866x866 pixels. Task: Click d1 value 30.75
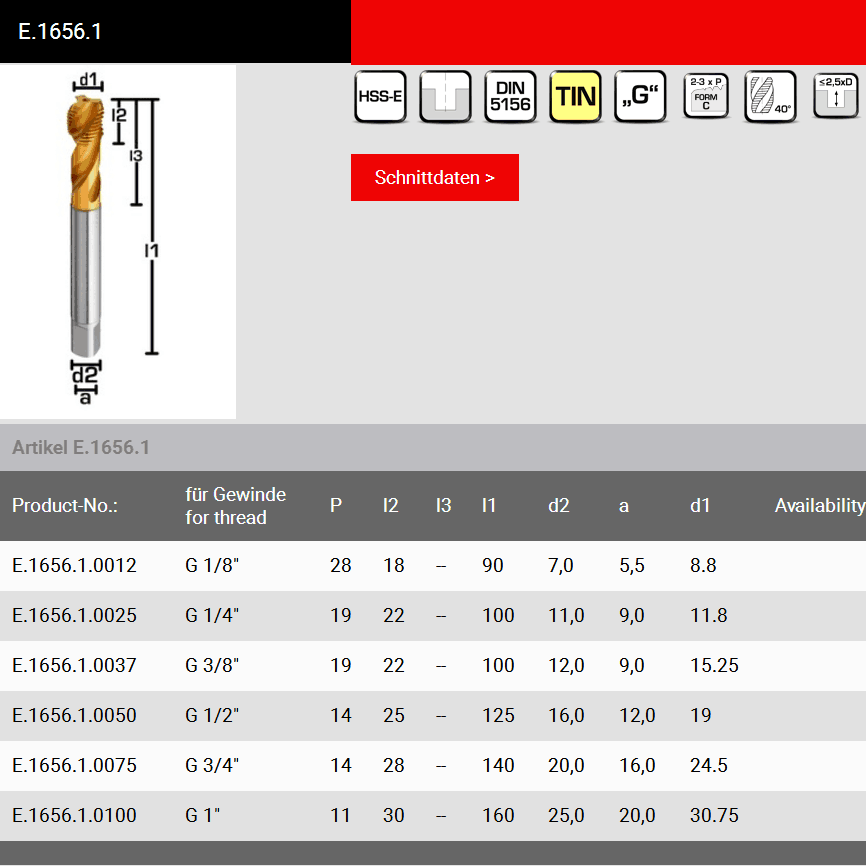[x=714, y=815]
